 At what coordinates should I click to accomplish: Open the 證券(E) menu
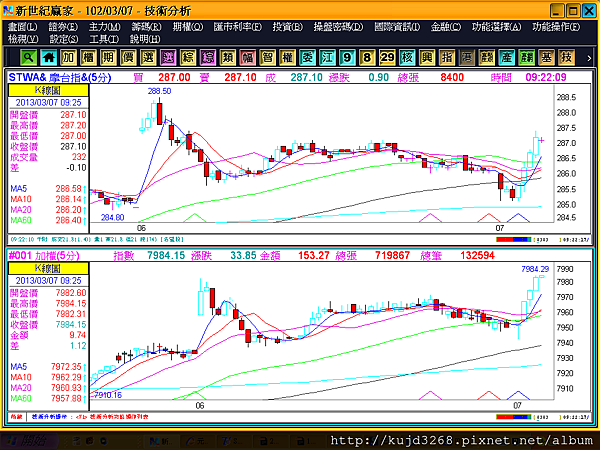coord(63,27)
